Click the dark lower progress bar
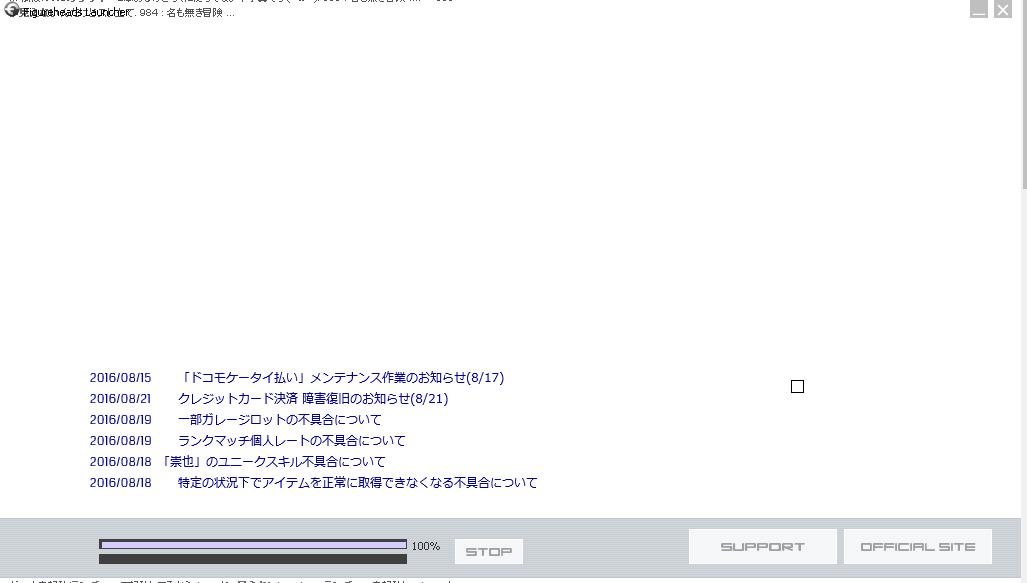1027x583 pixels. pyautogui.click(x=253, y=559)
